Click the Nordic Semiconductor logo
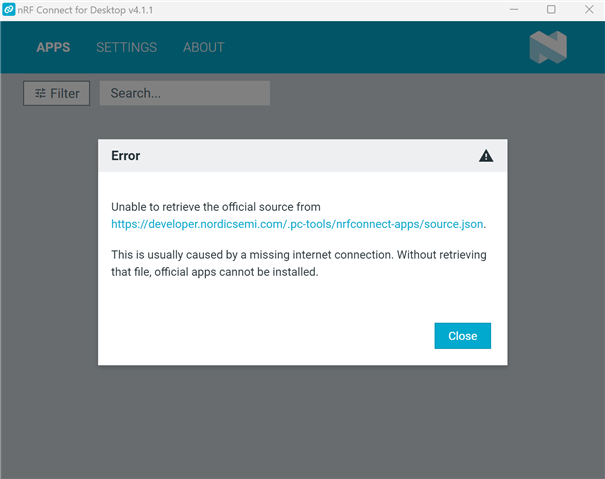 pos(548,47)
